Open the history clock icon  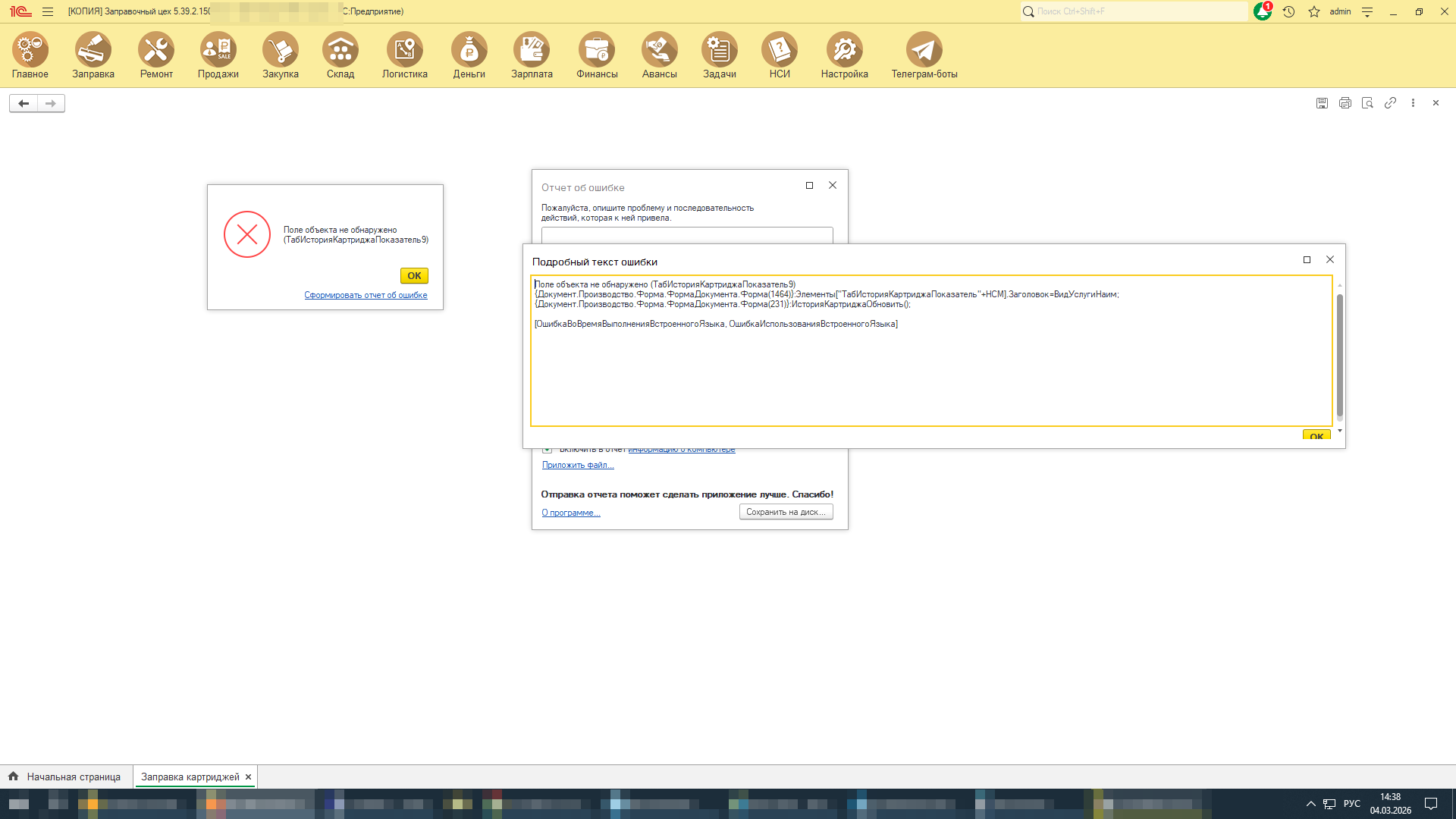(x=1288, y=12)
